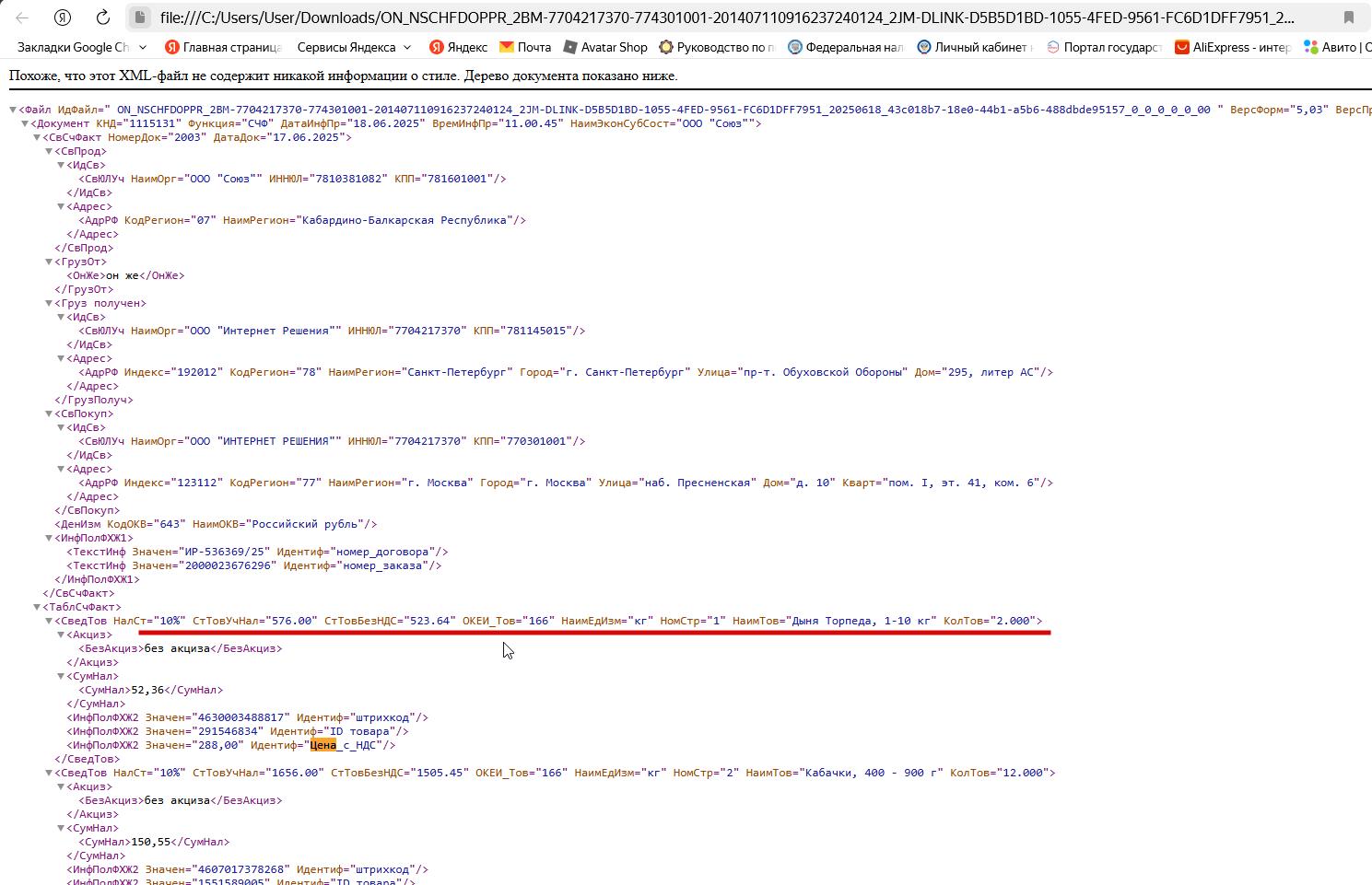This screenshot has width=1372, height=885.
Task: Click the file URL address bar
Action: tap(727, 17)
